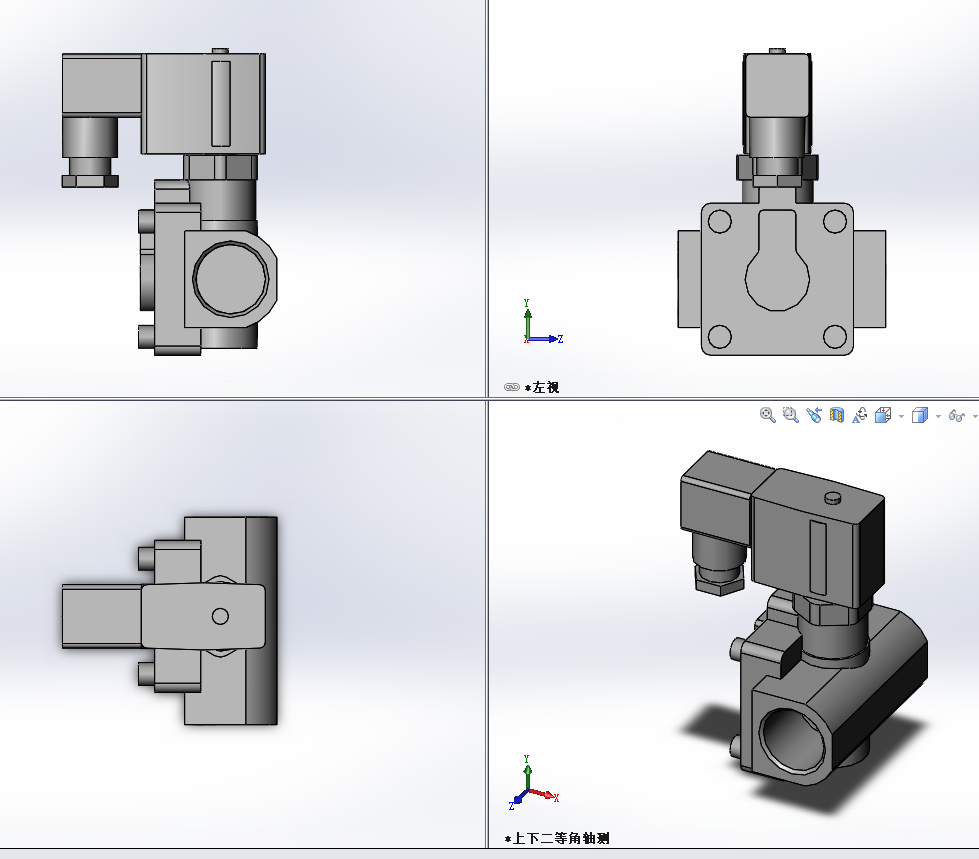Click the coordinate triad in the isometric viewport

(x=534, y=782)
